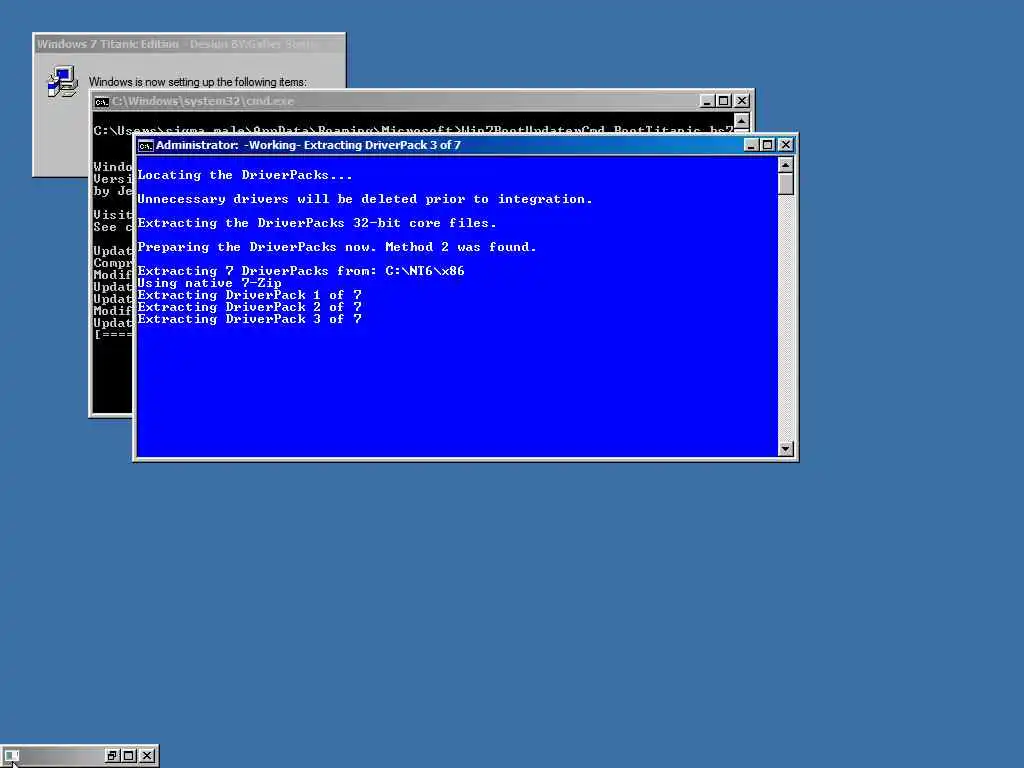The height and width of the screenshot is (768, 1024).
Task: Click 'Preparing the DriverPacks now. Method 2' line
Action: tap(336, 247)
